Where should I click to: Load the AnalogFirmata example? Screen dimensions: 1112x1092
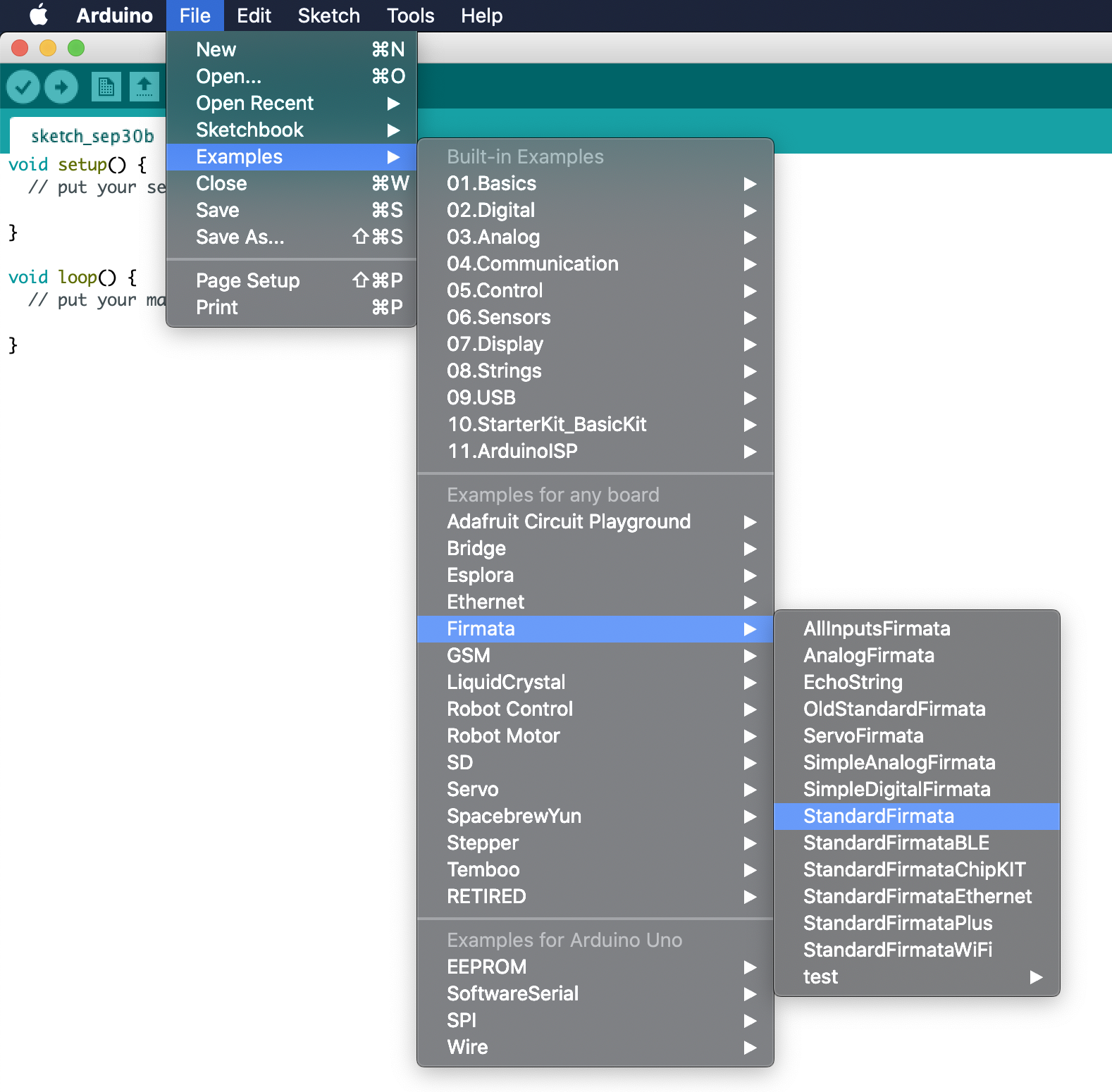[917, 655]
